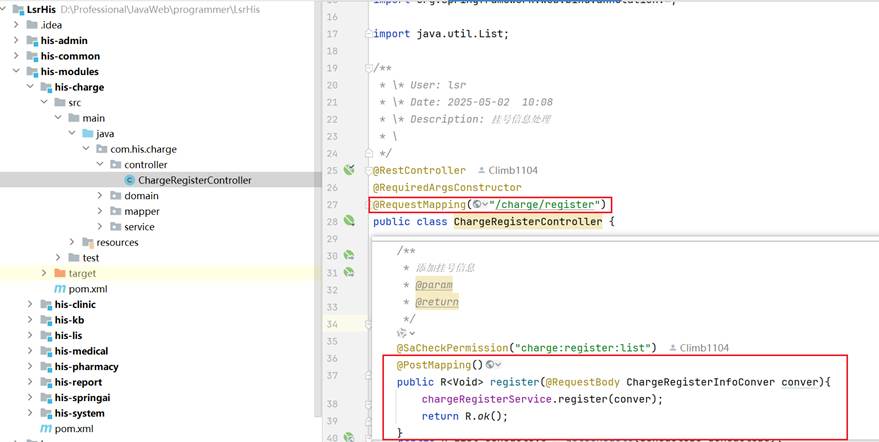Viewport: 879px width, 442px height.
Task: Click the gutter icon on line 28
Action: click(349, 221)
